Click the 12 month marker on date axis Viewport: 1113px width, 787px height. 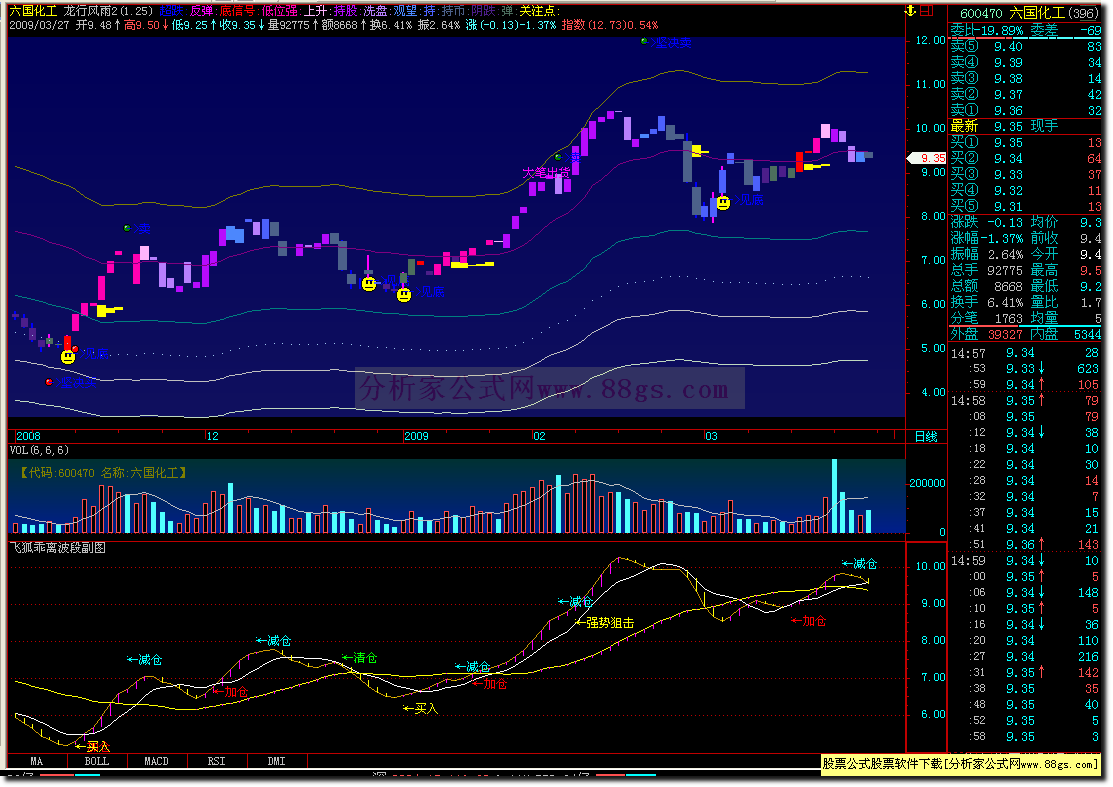[212, 436]
